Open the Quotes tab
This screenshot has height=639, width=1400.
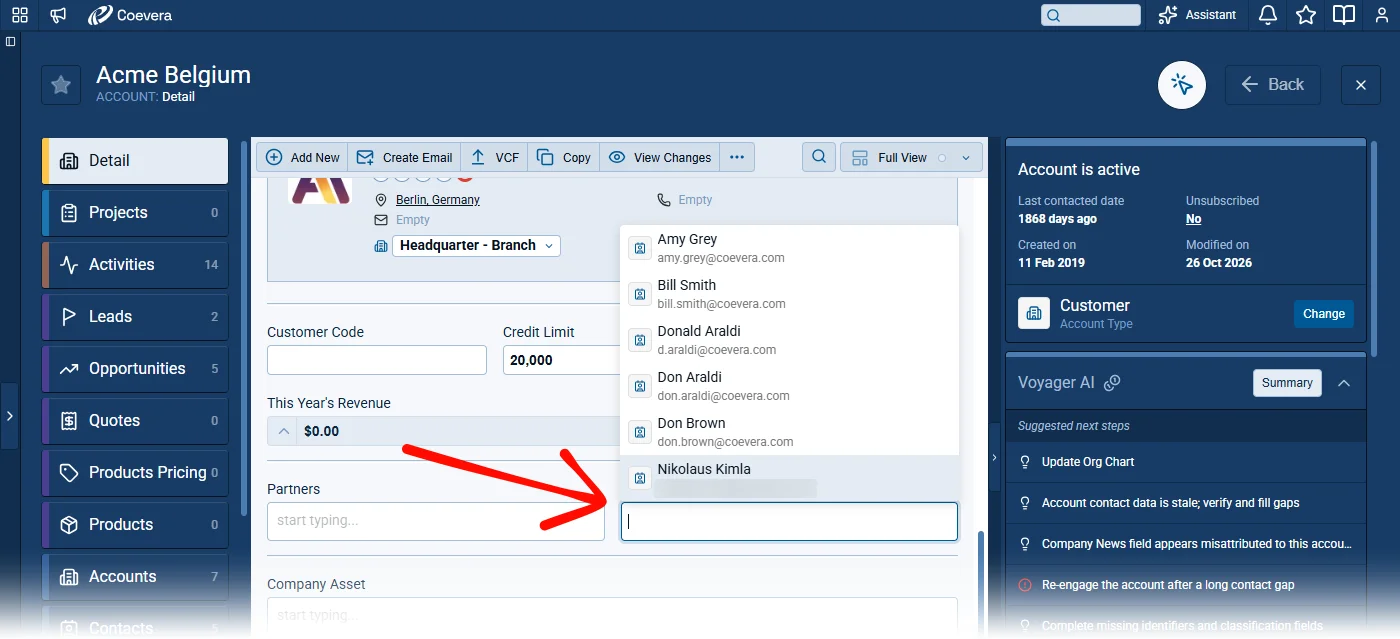coord(135,420)
